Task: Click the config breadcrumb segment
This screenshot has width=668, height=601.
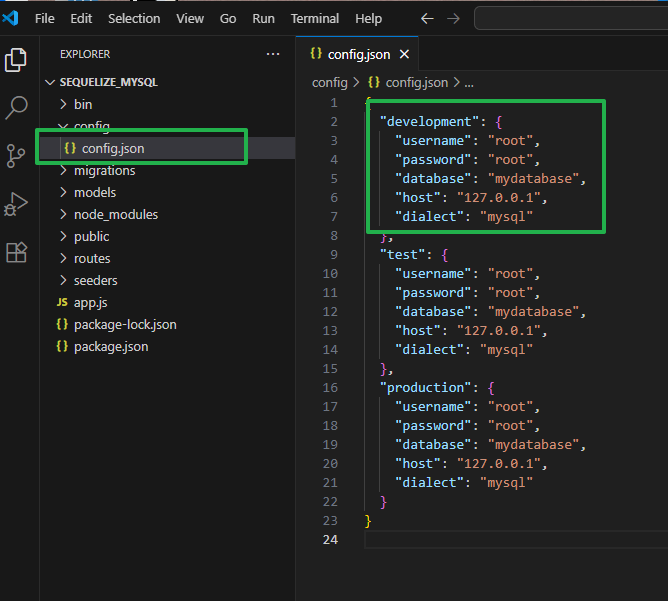Action: point(330,83)
